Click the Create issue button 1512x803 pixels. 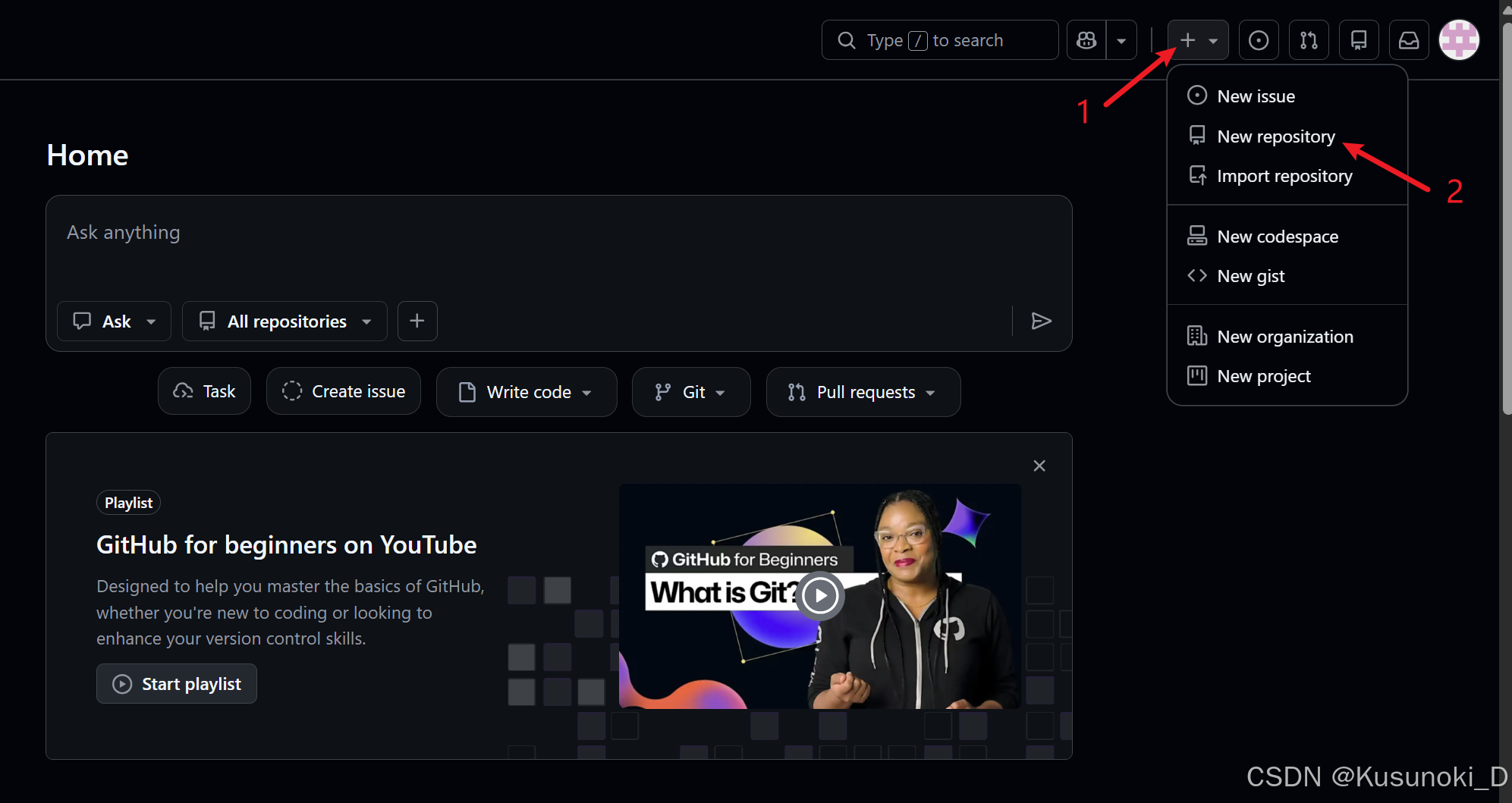pos(344,391)
